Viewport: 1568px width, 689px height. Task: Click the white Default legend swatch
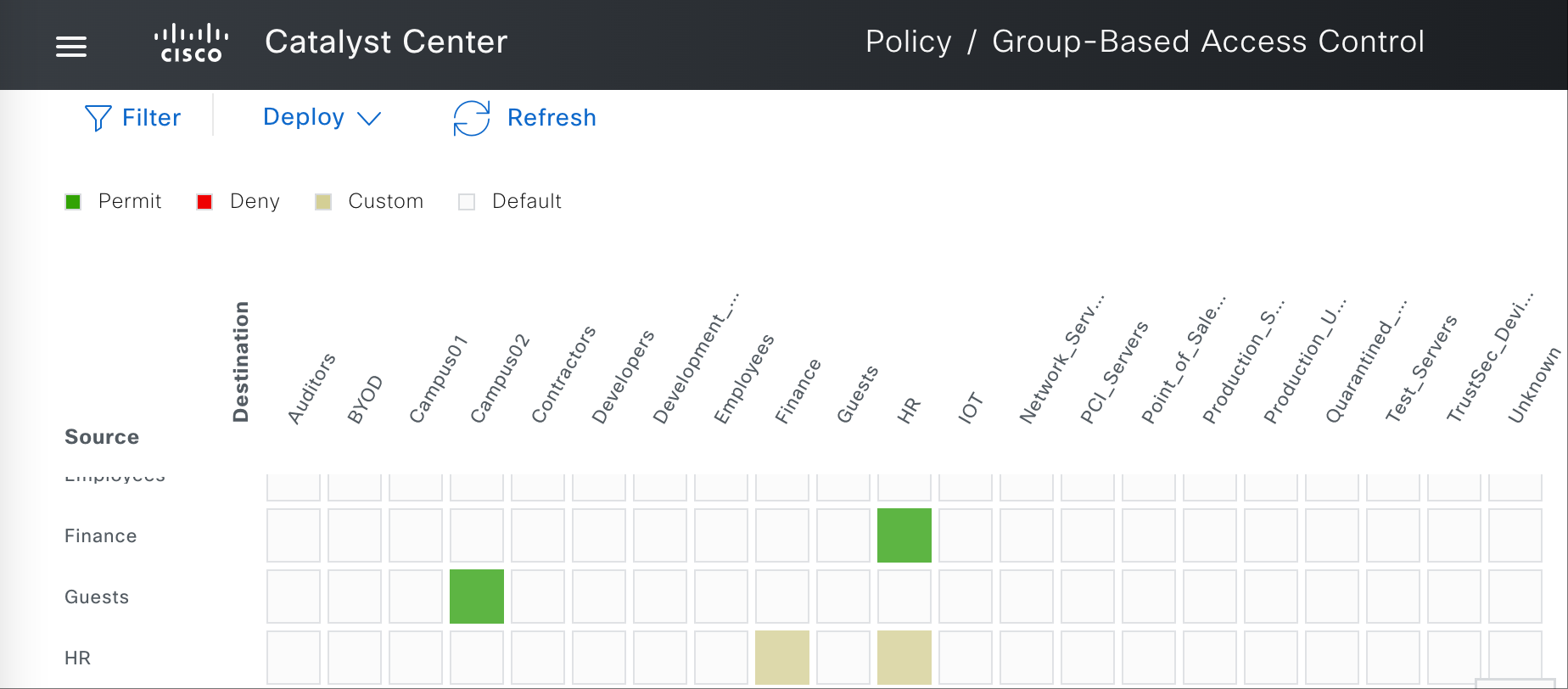coord(467,201)
